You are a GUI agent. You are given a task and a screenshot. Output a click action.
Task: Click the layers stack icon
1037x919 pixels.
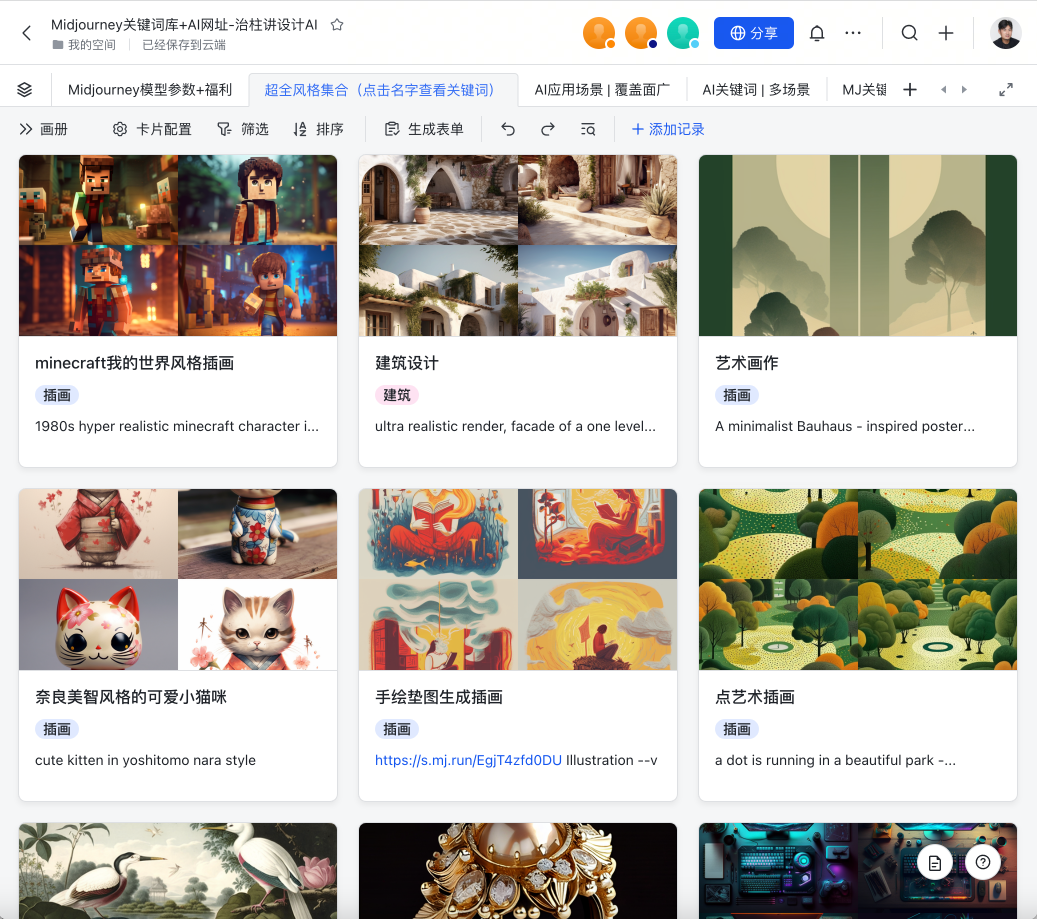point(24,89)
